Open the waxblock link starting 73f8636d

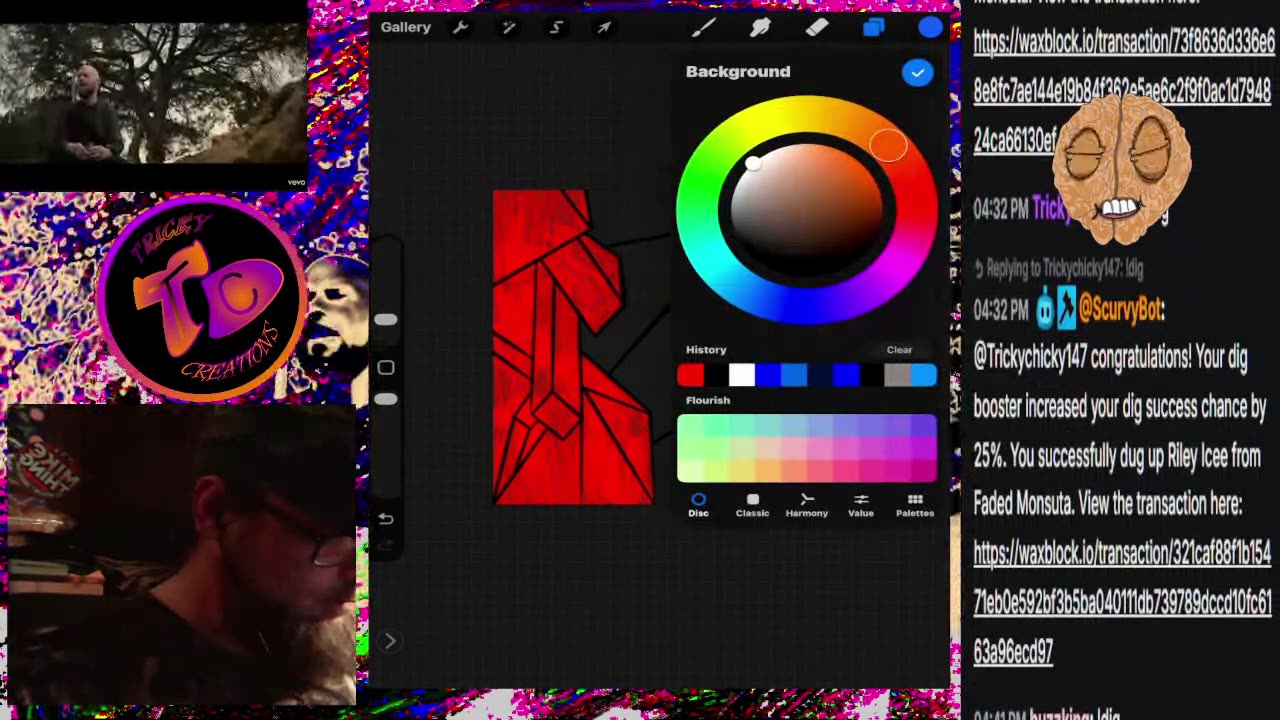[1123, 91]
